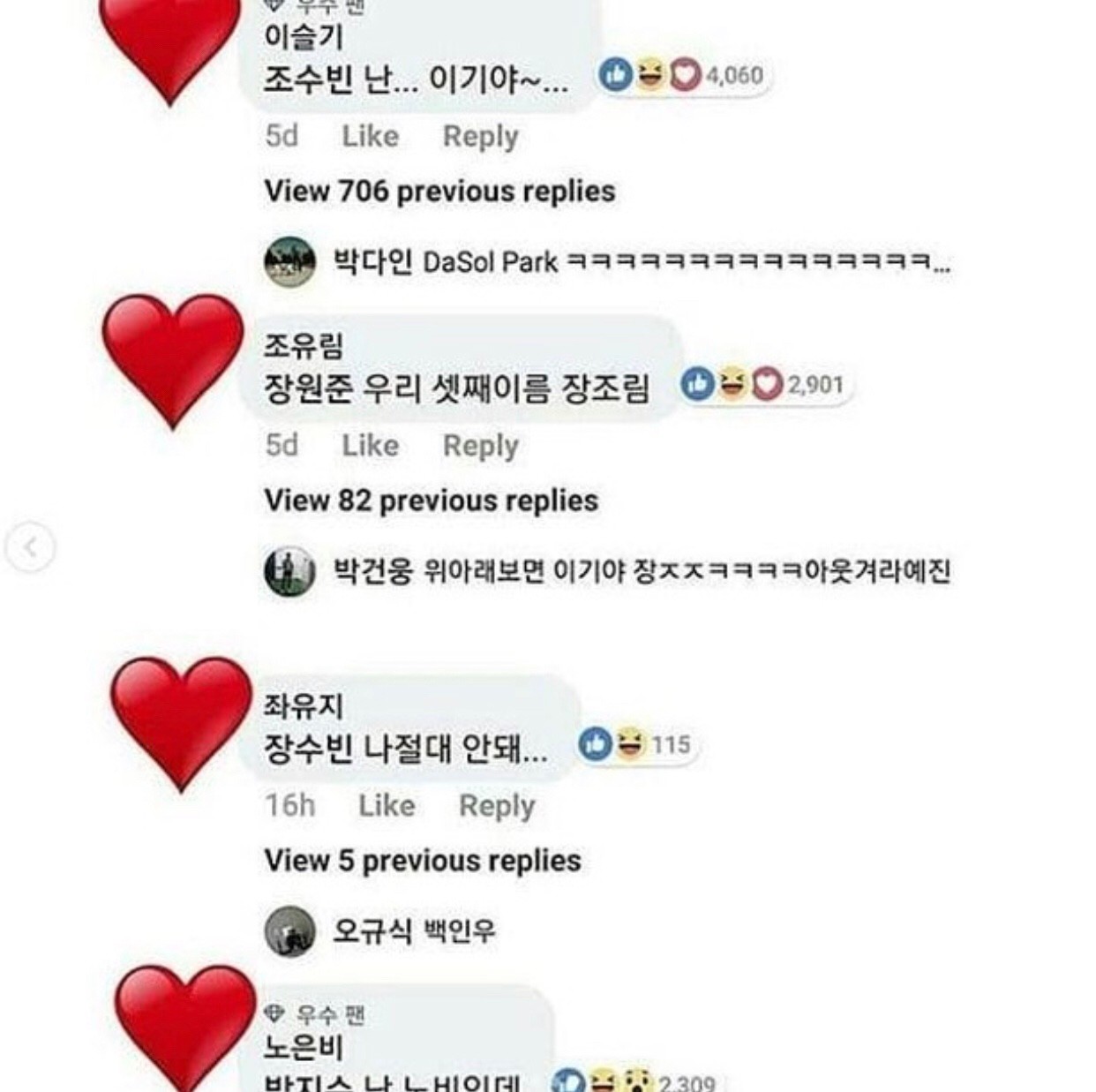Reply to the 이슬기 comment
This screenshot has width=1096, height=1092.
(x=480, y=137)
